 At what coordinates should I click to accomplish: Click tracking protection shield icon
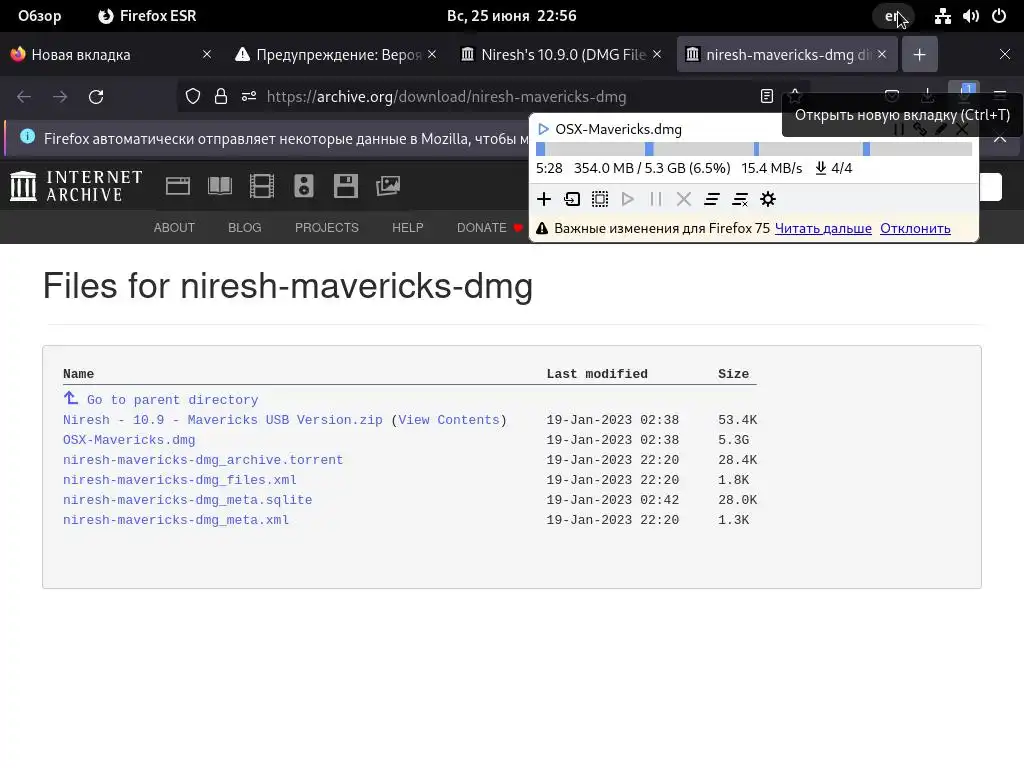click(x=193, y=97)
